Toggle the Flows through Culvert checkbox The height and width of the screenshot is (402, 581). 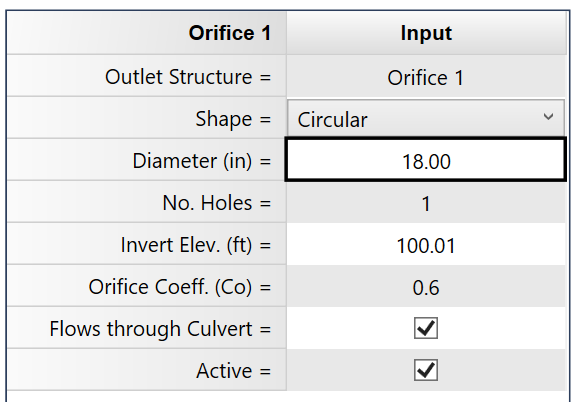tap(426, 328)
